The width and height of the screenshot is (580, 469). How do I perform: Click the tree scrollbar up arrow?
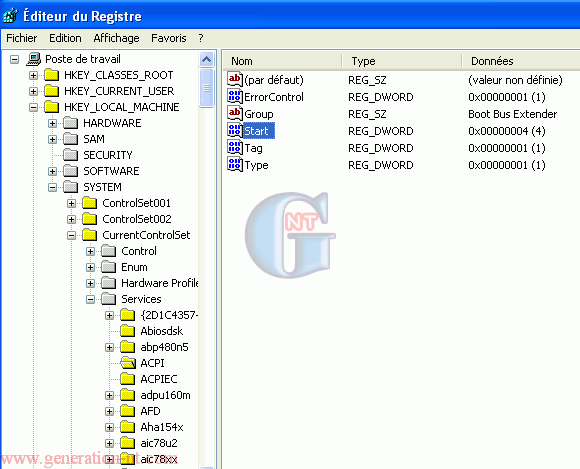(206, 59)
